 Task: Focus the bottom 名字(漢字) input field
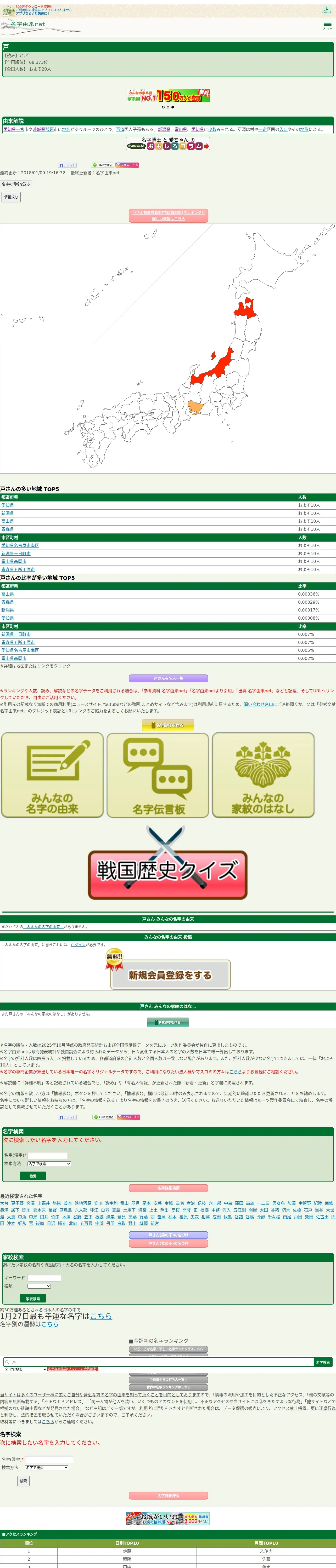point(49,1459)
